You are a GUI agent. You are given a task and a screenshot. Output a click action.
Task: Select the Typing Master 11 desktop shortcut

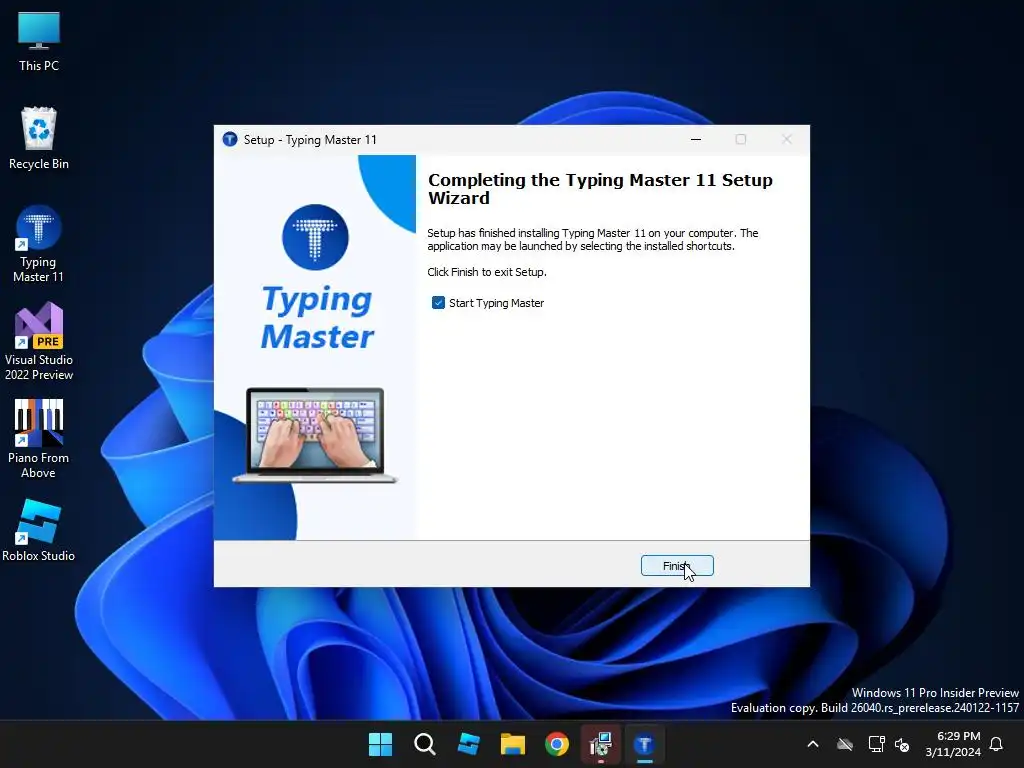39,244
